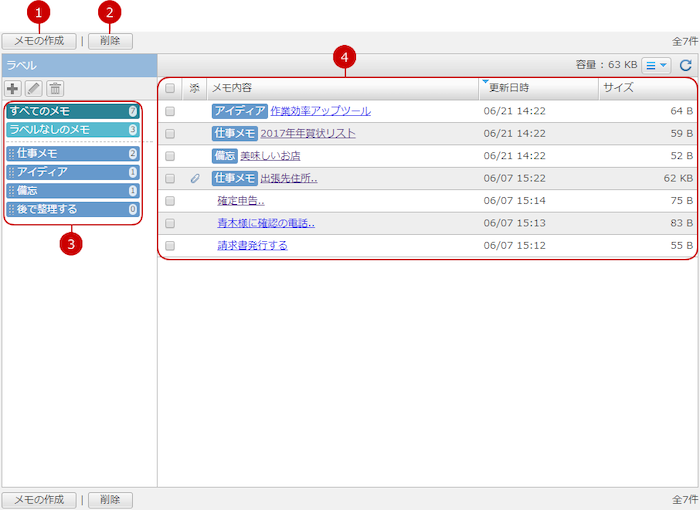Click the 仕事メモ label drag handle
The image size is (700, 510).
point(11,154)
